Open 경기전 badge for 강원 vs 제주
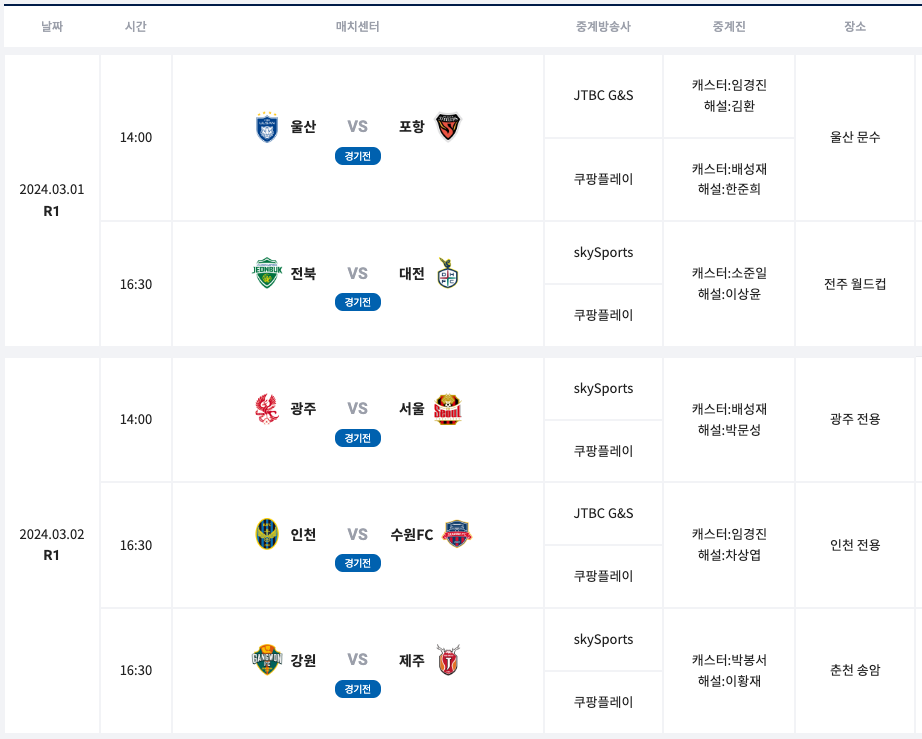This screenshot has width=922, height=739. pyautogui.click(x=358, y=689)
